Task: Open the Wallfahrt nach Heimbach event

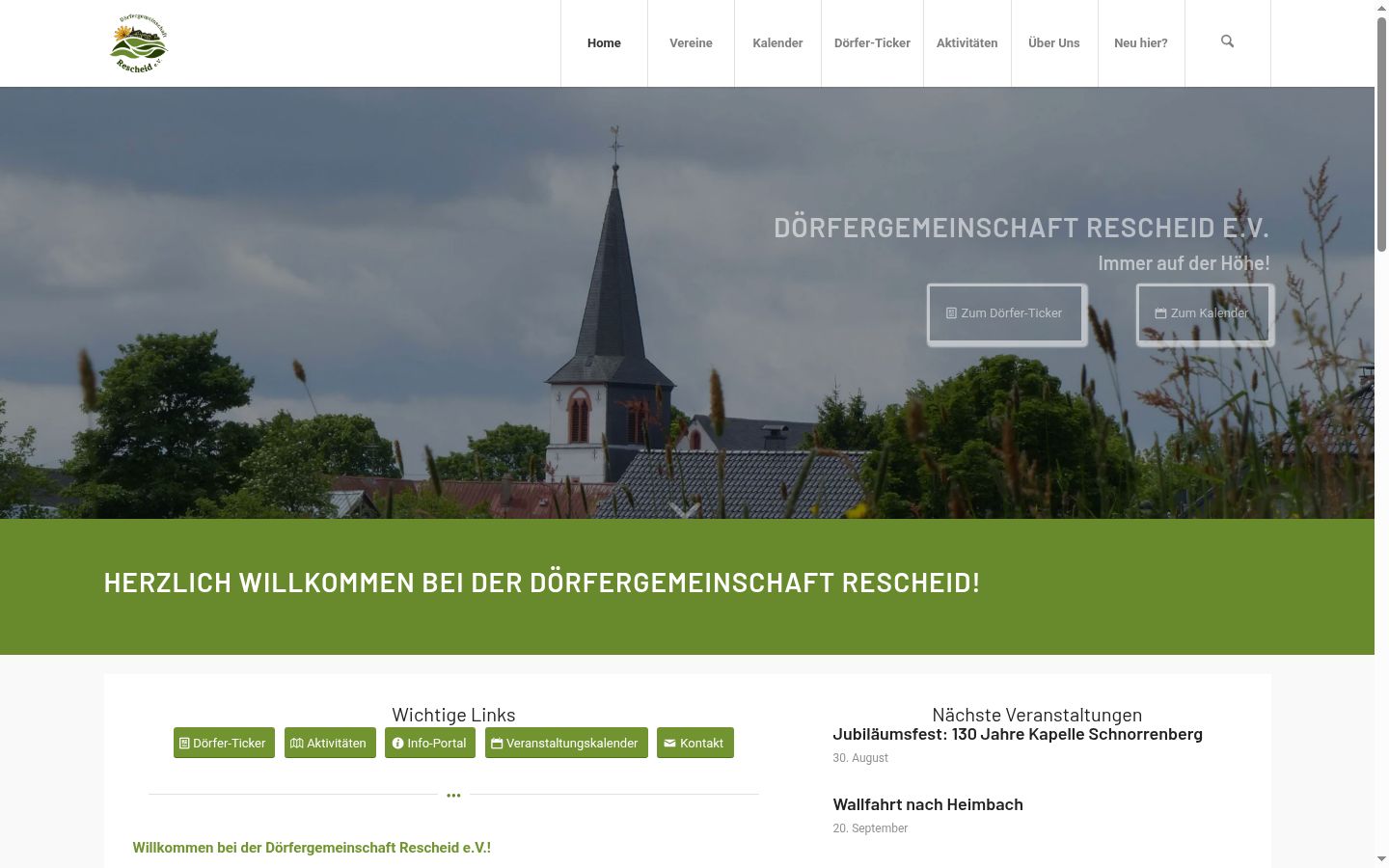Action: point(928,804)
